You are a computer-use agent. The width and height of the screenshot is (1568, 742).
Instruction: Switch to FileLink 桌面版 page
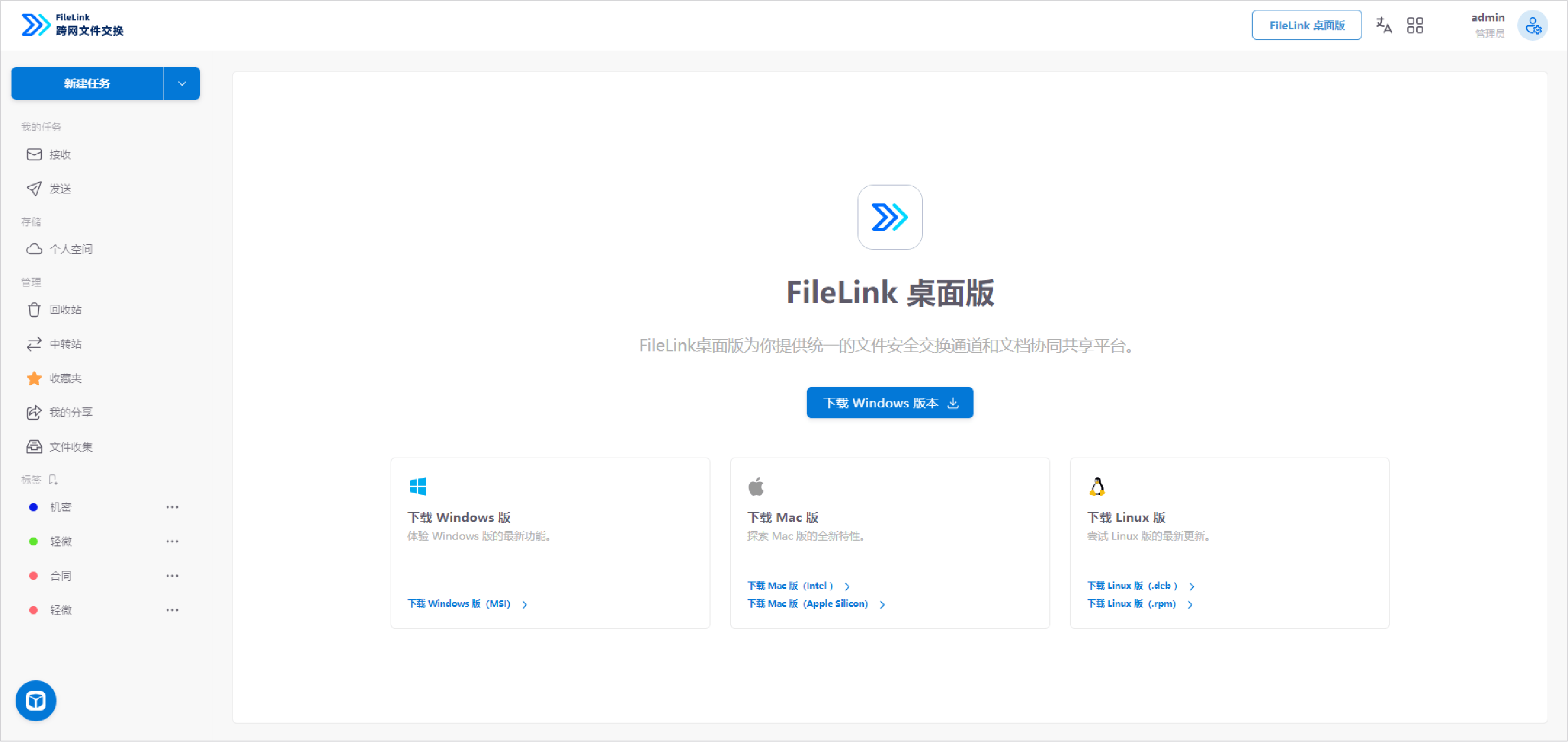click(1306, 25)
